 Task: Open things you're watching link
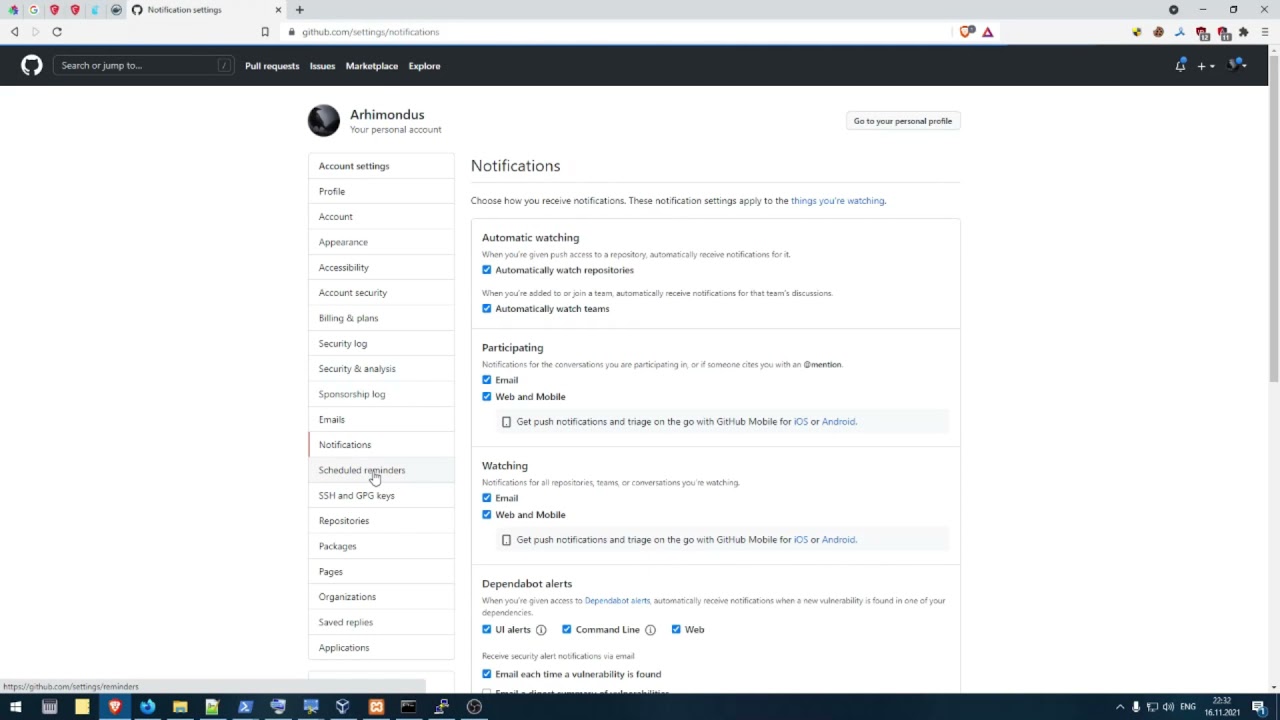click(837, 201)
